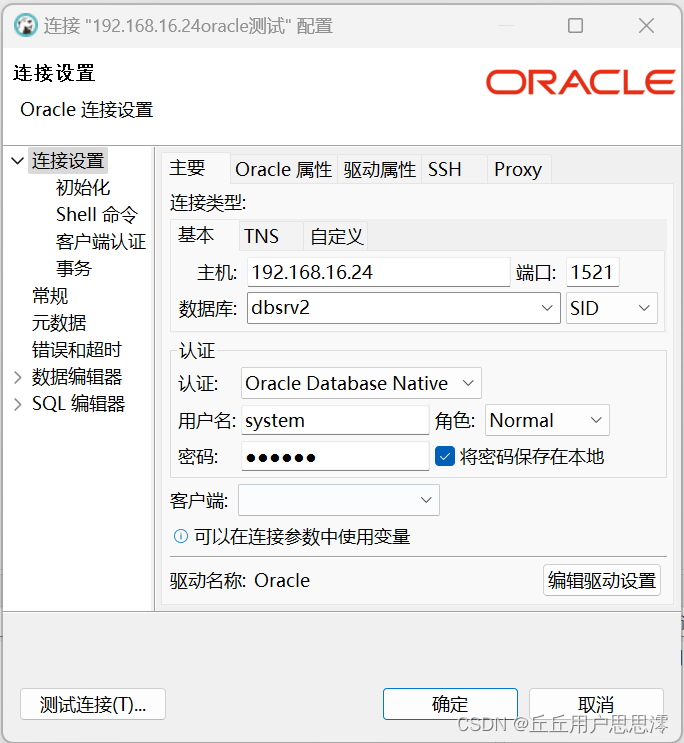Click the DBeaver app icon in title bar
This screenshot has height=743, width=684.
click(26, 26)
